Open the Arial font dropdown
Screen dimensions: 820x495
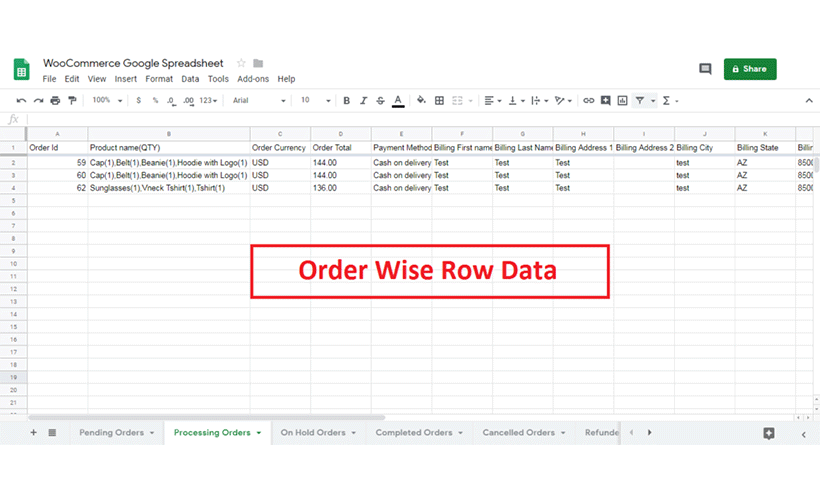click(259, 100)
